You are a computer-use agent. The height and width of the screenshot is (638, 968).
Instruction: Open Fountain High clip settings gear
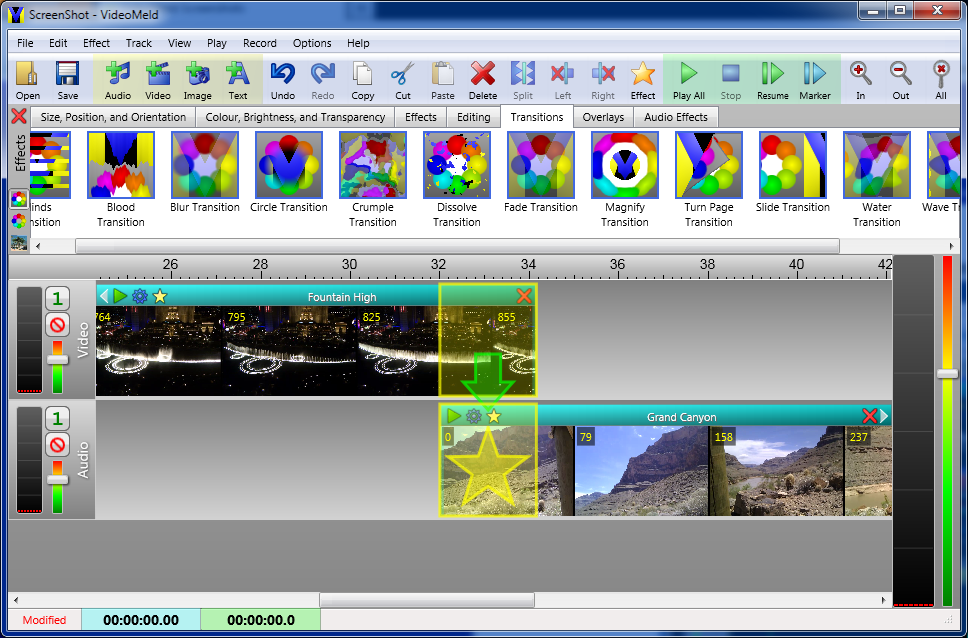(x=140, y=296)
